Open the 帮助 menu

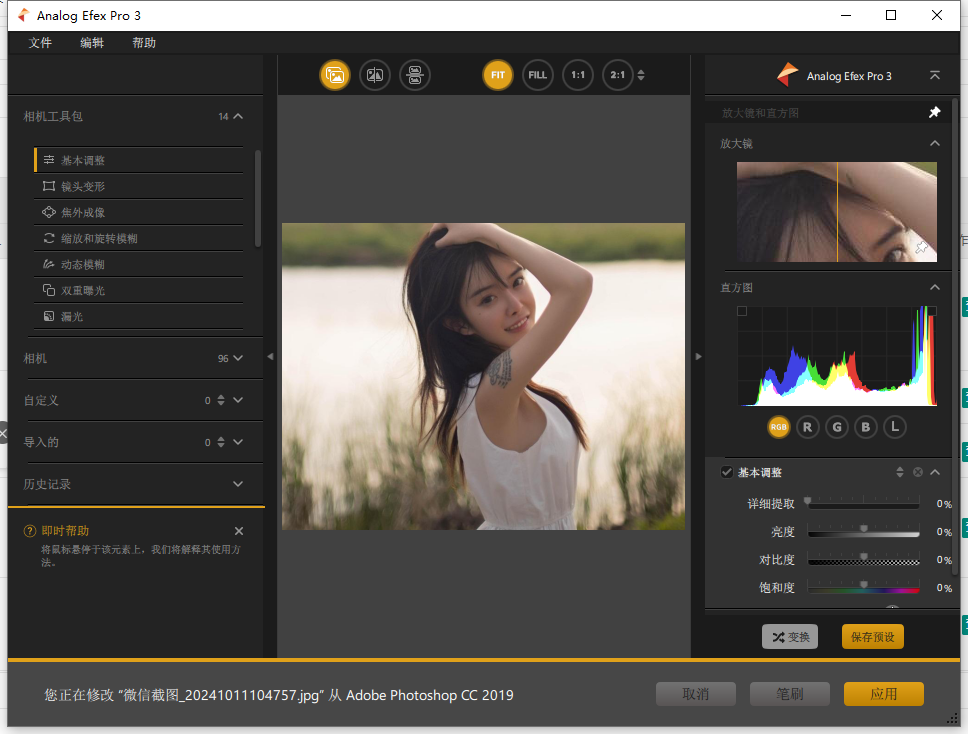(144, 43)
